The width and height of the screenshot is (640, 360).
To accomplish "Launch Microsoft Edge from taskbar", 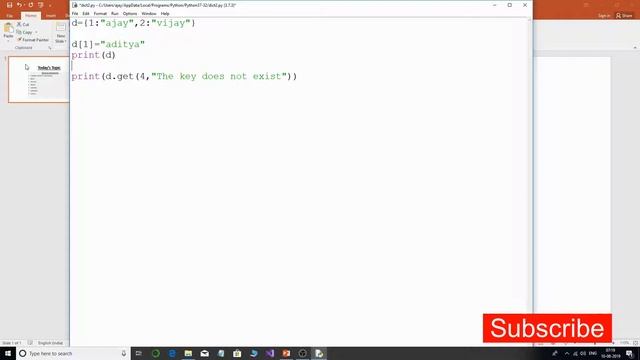I will 172,353.
